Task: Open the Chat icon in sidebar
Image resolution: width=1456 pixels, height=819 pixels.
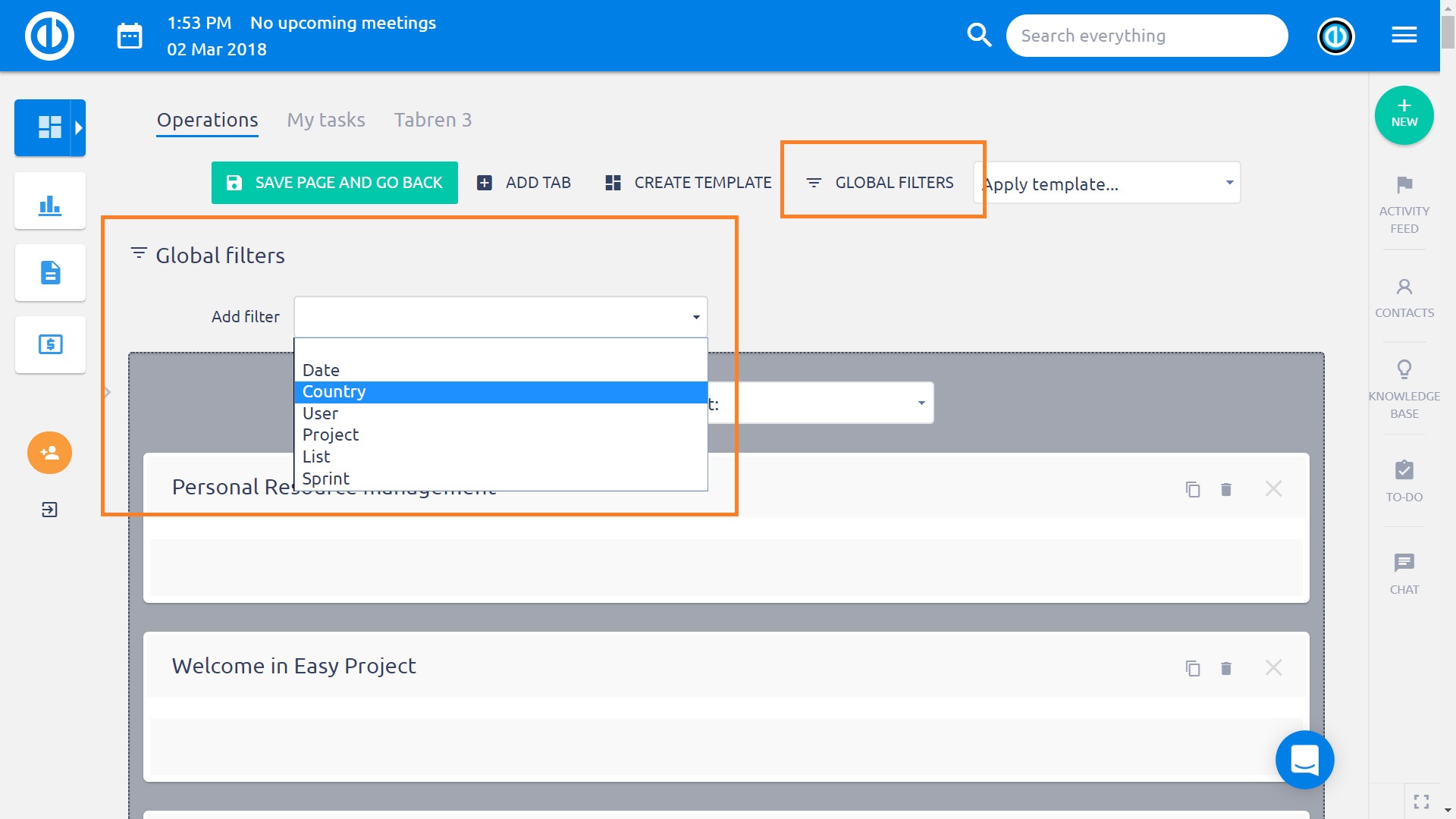Action: point(1404,563)
